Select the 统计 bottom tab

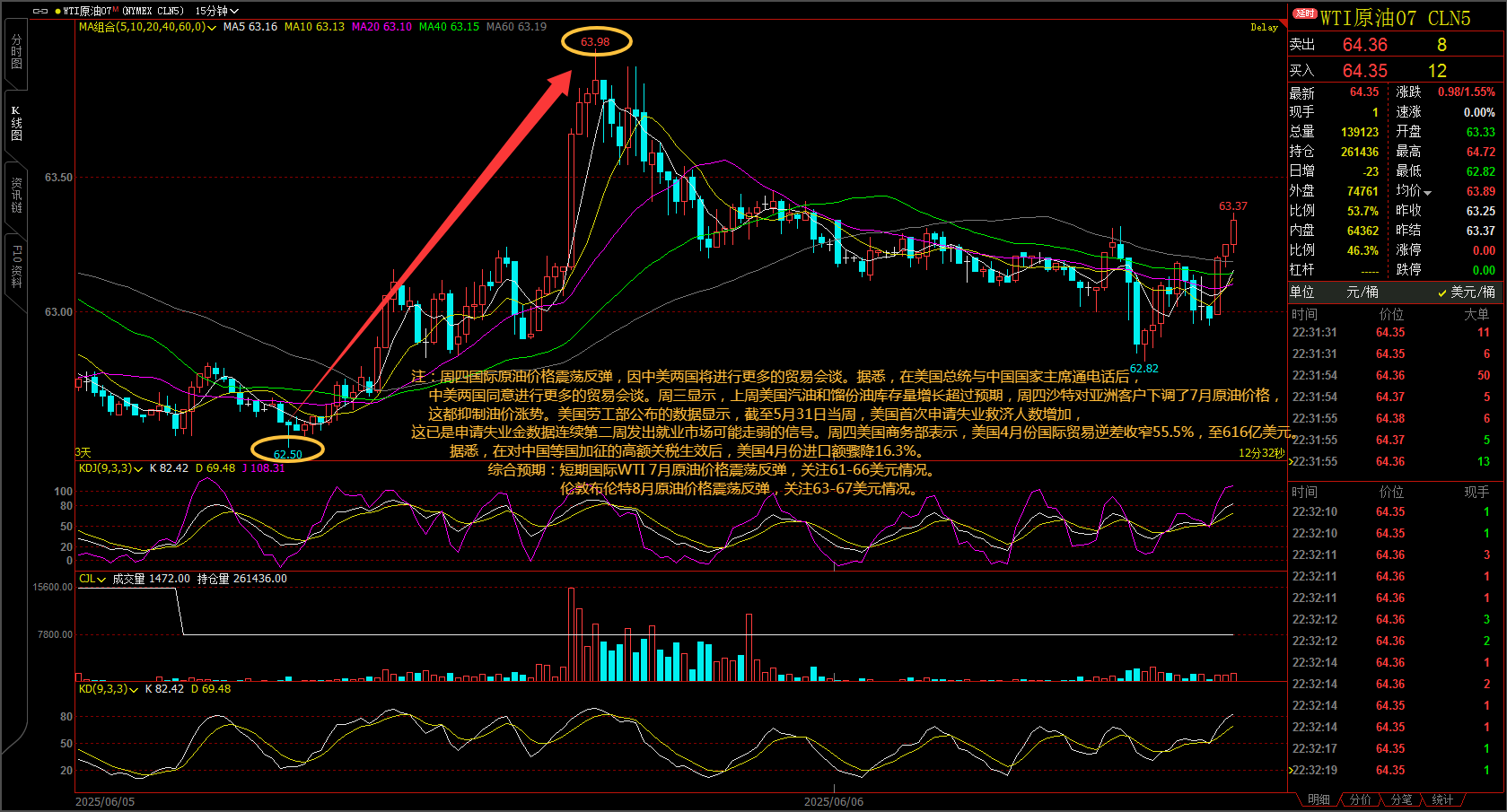coord(1442,799)
